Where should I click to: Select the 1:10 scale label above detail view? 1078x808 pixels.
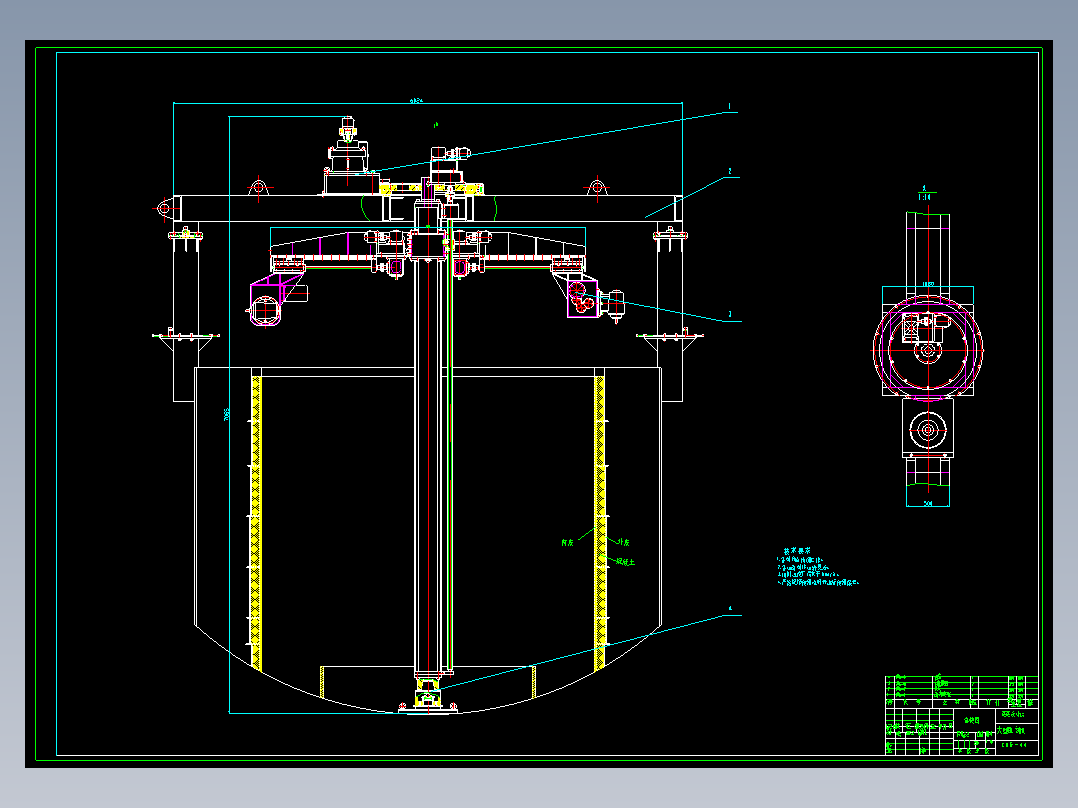[x=925, y=197]
